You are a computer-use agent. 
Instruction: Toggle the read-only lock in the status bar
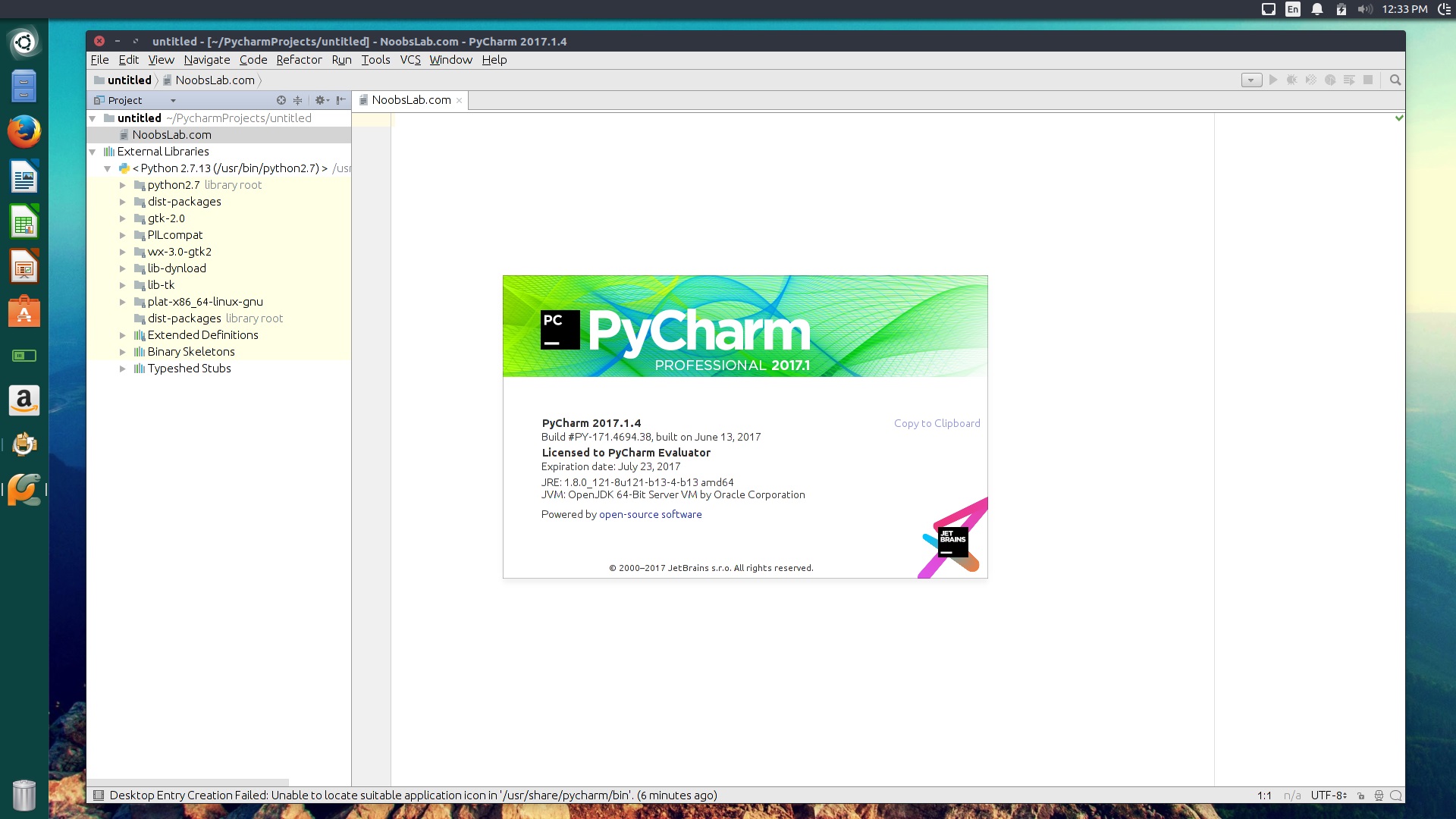click(x=1361, y=795)
